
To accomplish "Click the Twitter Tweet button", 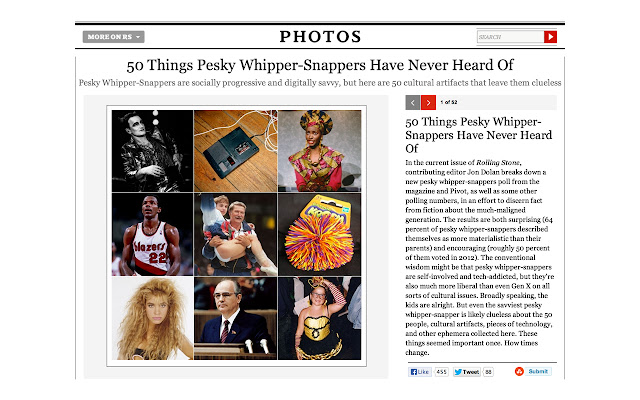I will pyautogui.click(x=467, y=372).
